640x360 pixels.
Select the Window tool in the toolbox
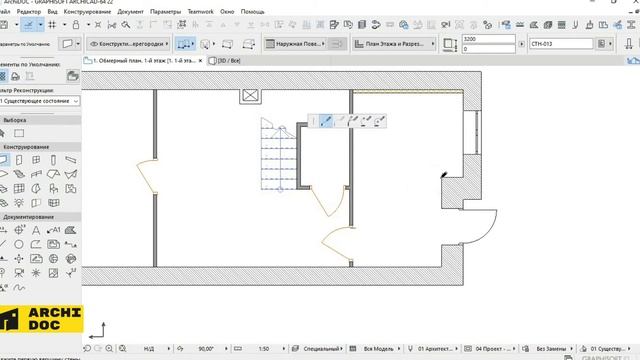36,160
